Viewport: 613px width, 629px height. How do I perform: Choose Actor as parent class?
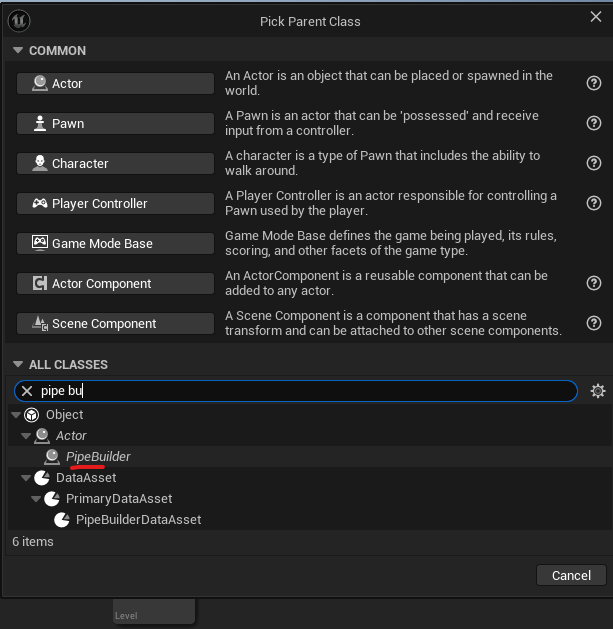[x=115, y=84]
